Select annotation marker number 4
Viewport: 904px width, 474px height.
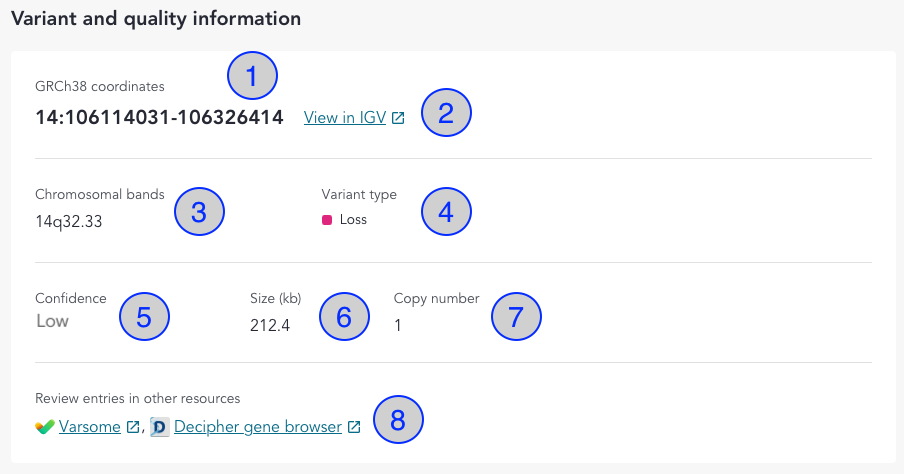(x=446, y=212)
